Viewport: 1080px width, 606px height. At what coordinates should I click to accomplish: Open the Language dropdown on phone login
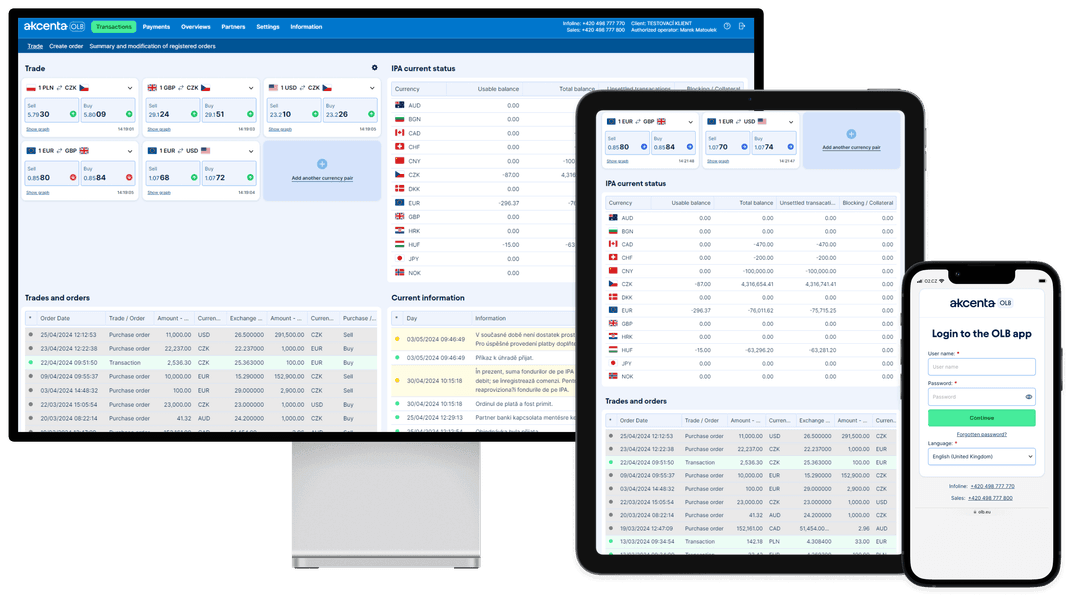pyautogui.click(x=981, y=456)
